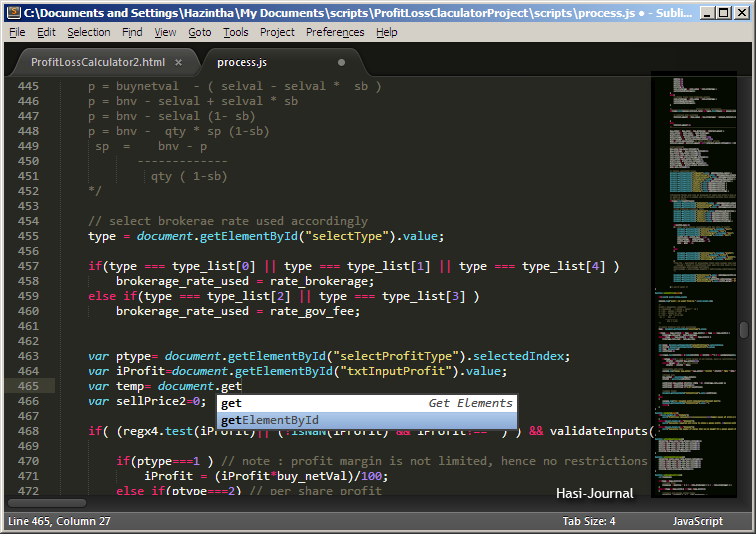Open the Project menu

point(277,32)
